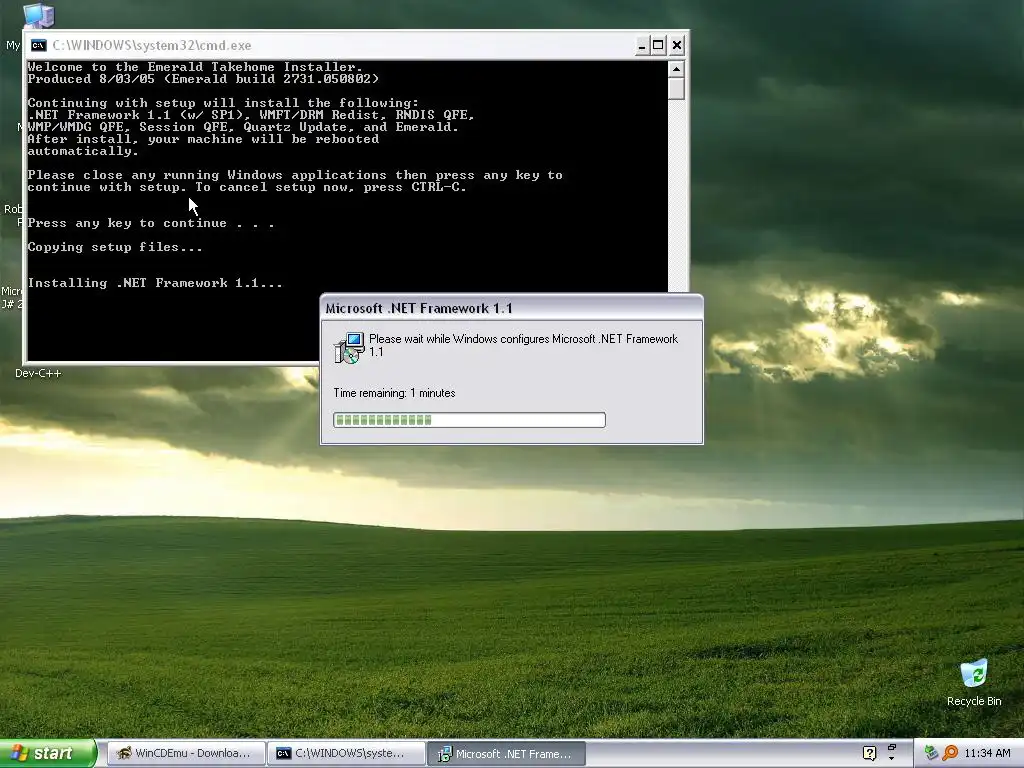Image resolution: width=1024 pixels, height=768 pixels.
Task: Click the taskbar clock showing 11:34 AM
Action: point(987,754)
